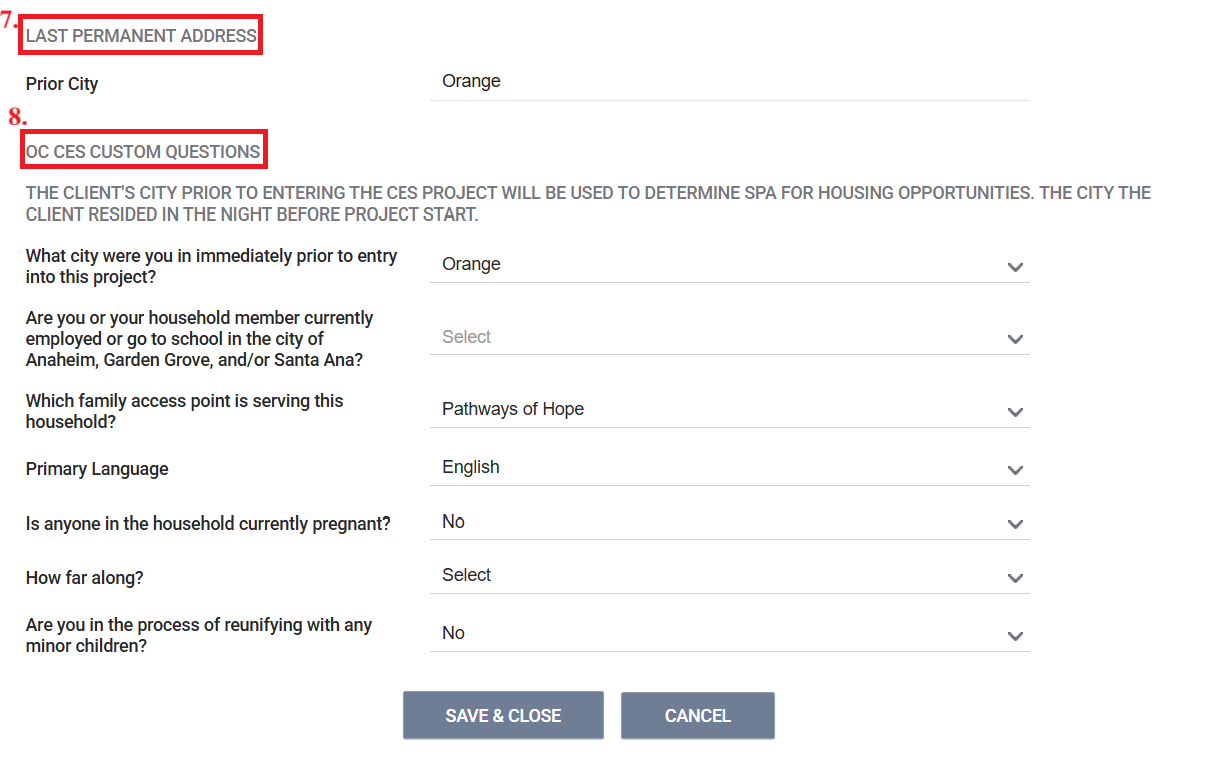Click the "What city were you in" question label

[x=211, y=266]
